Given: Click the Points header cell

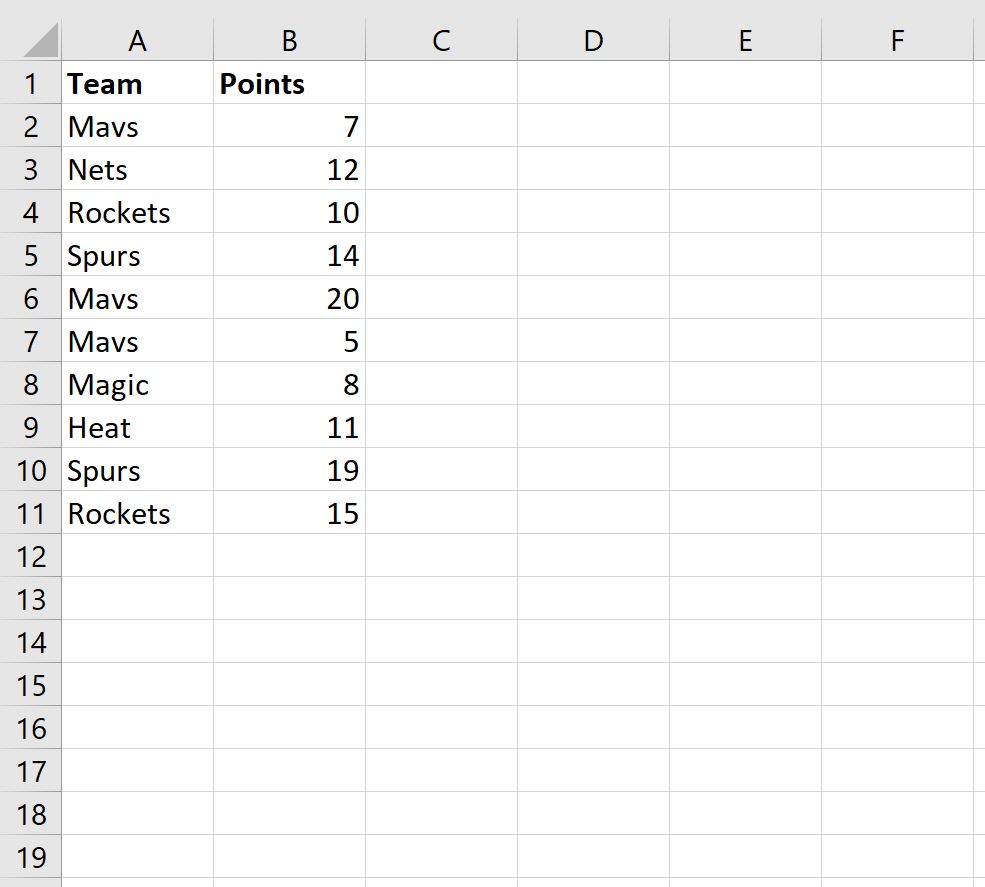Looking at the screenshot, I should pos(290,83).
